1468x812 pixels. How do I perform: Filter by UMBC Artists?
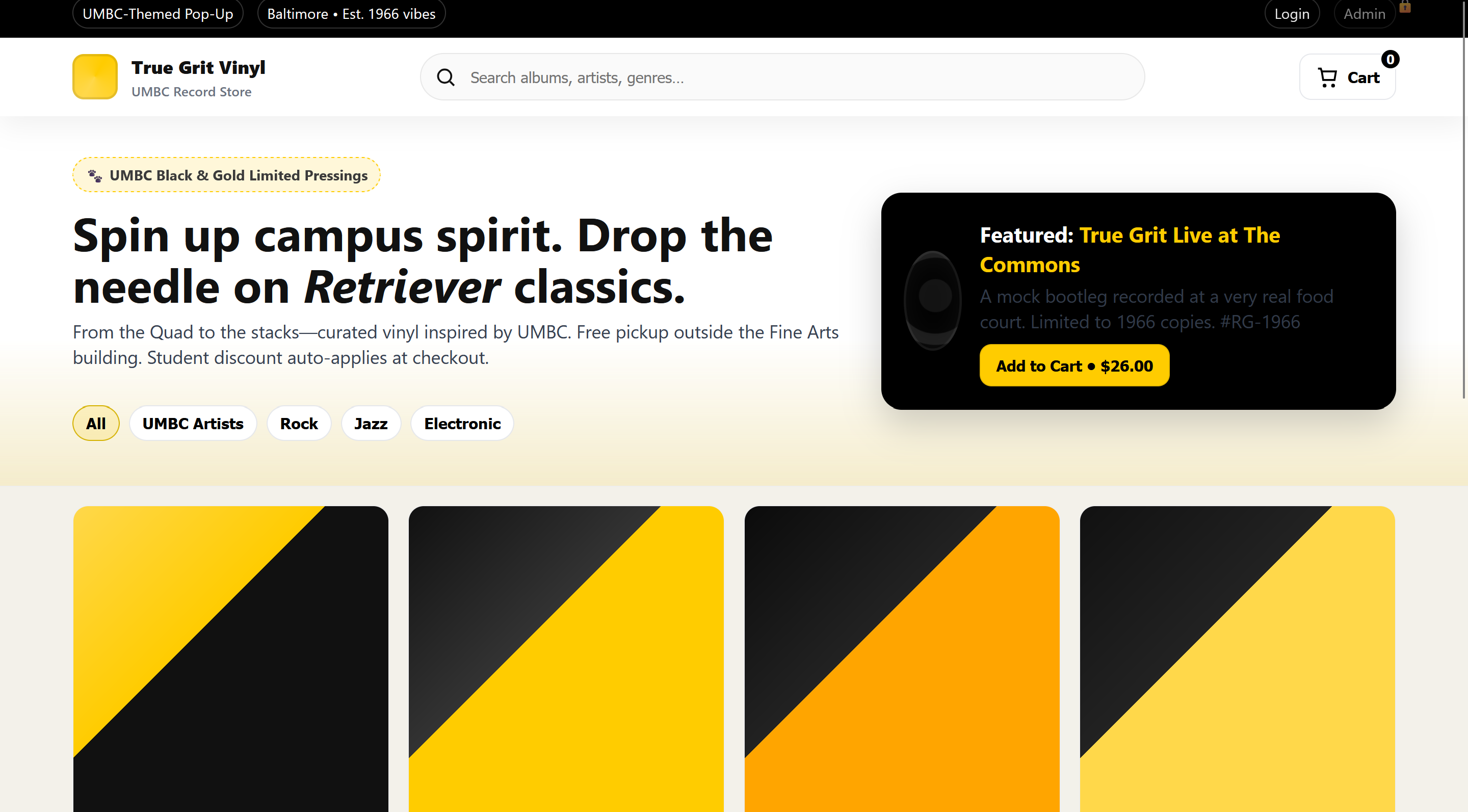pos(193,424)
